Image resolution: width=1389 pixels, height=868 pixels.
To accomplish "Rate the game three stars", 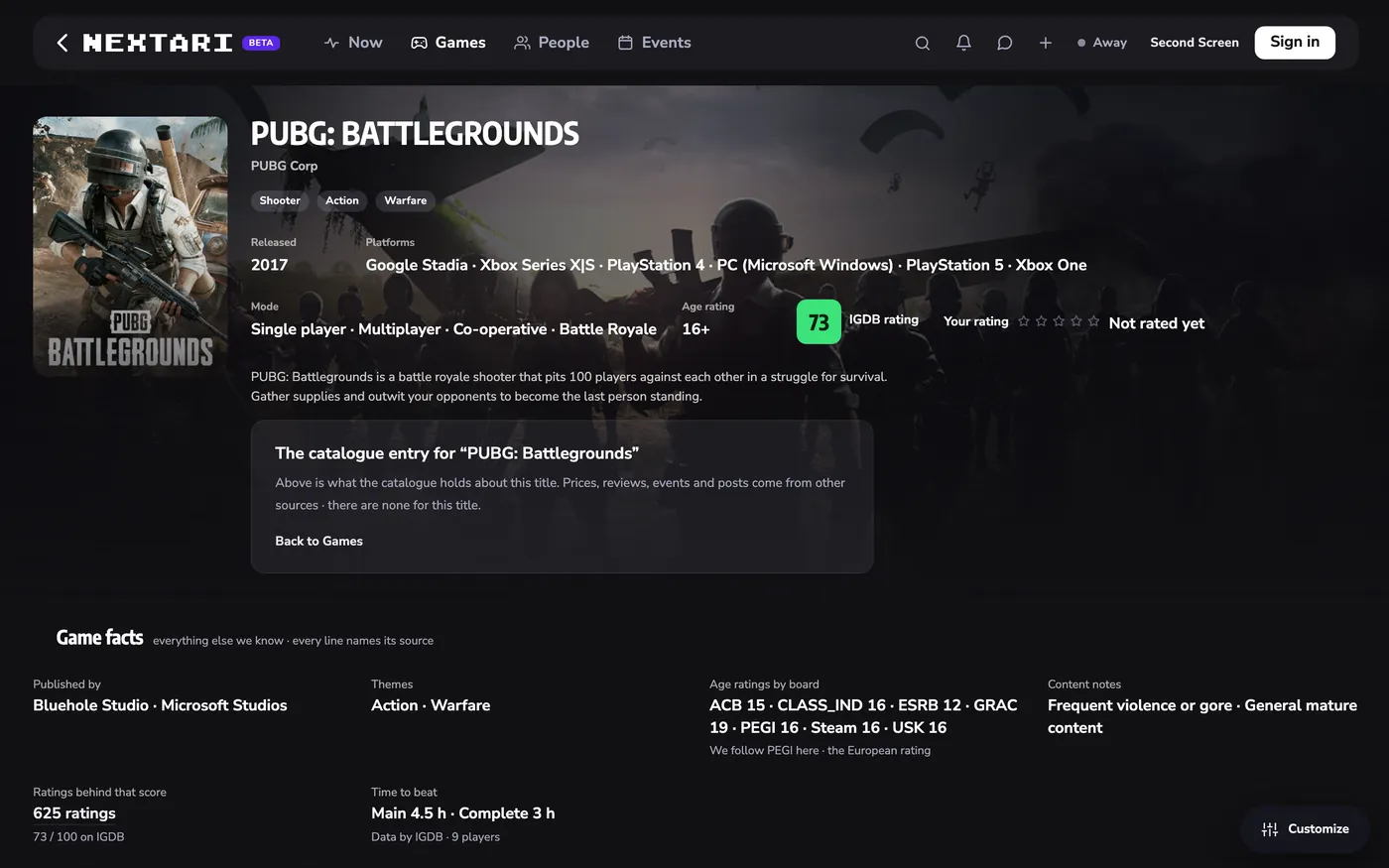I will coord(1059,321).
